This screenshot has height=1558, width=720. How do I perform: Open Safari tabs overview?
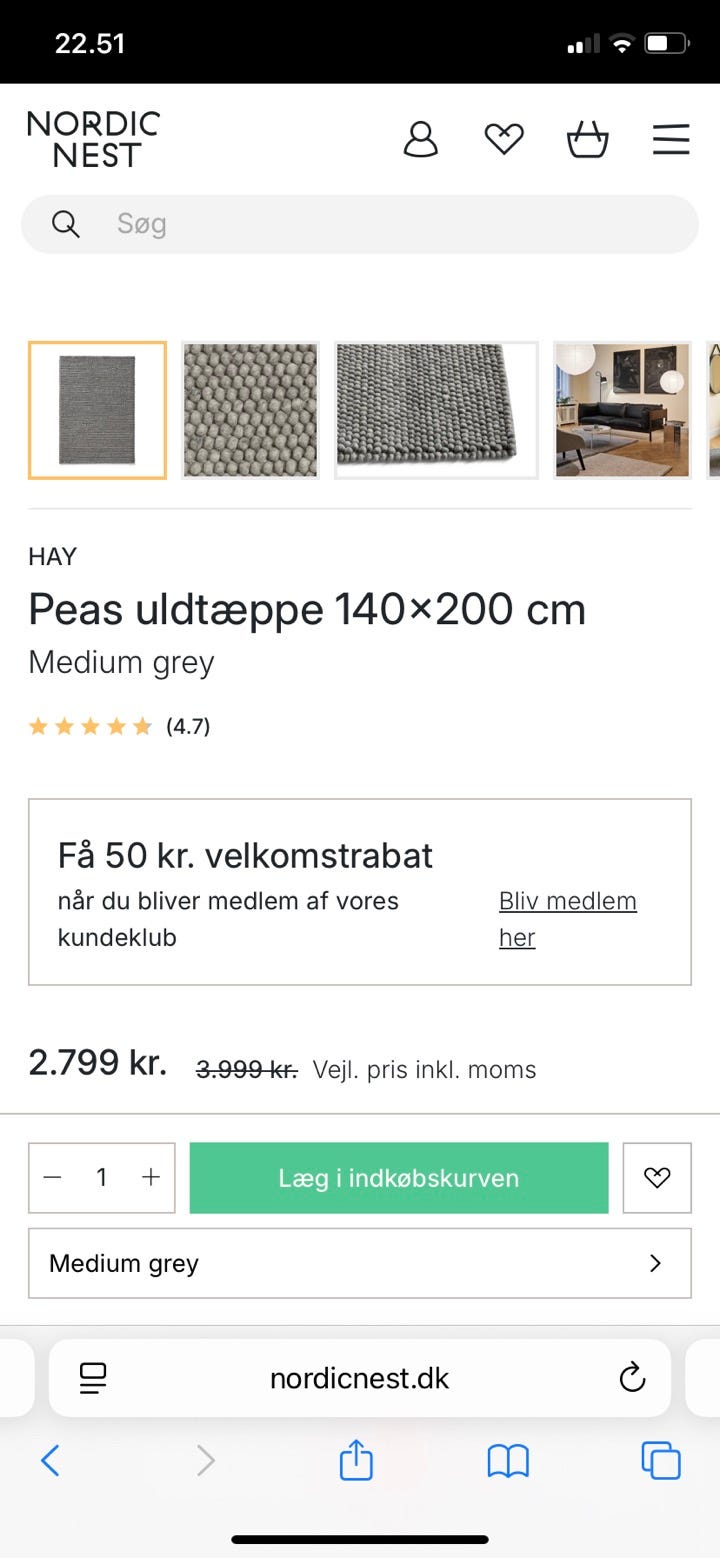tap(660, 1462)
